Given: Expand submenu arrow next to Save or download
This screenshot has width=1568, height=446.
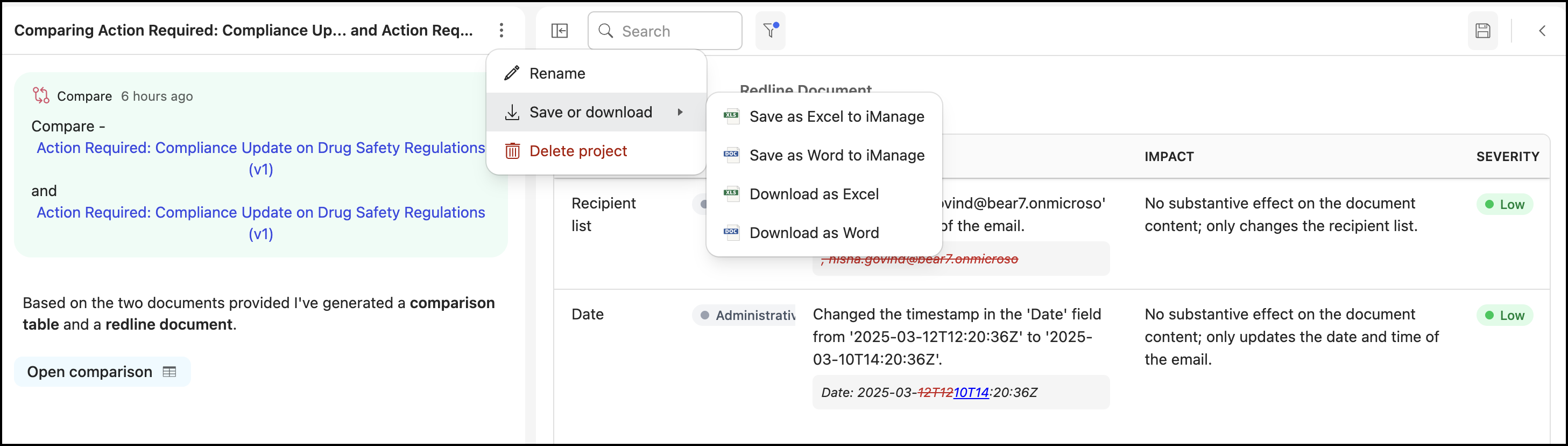Looking at the screenshot, I should pos(680,112).
